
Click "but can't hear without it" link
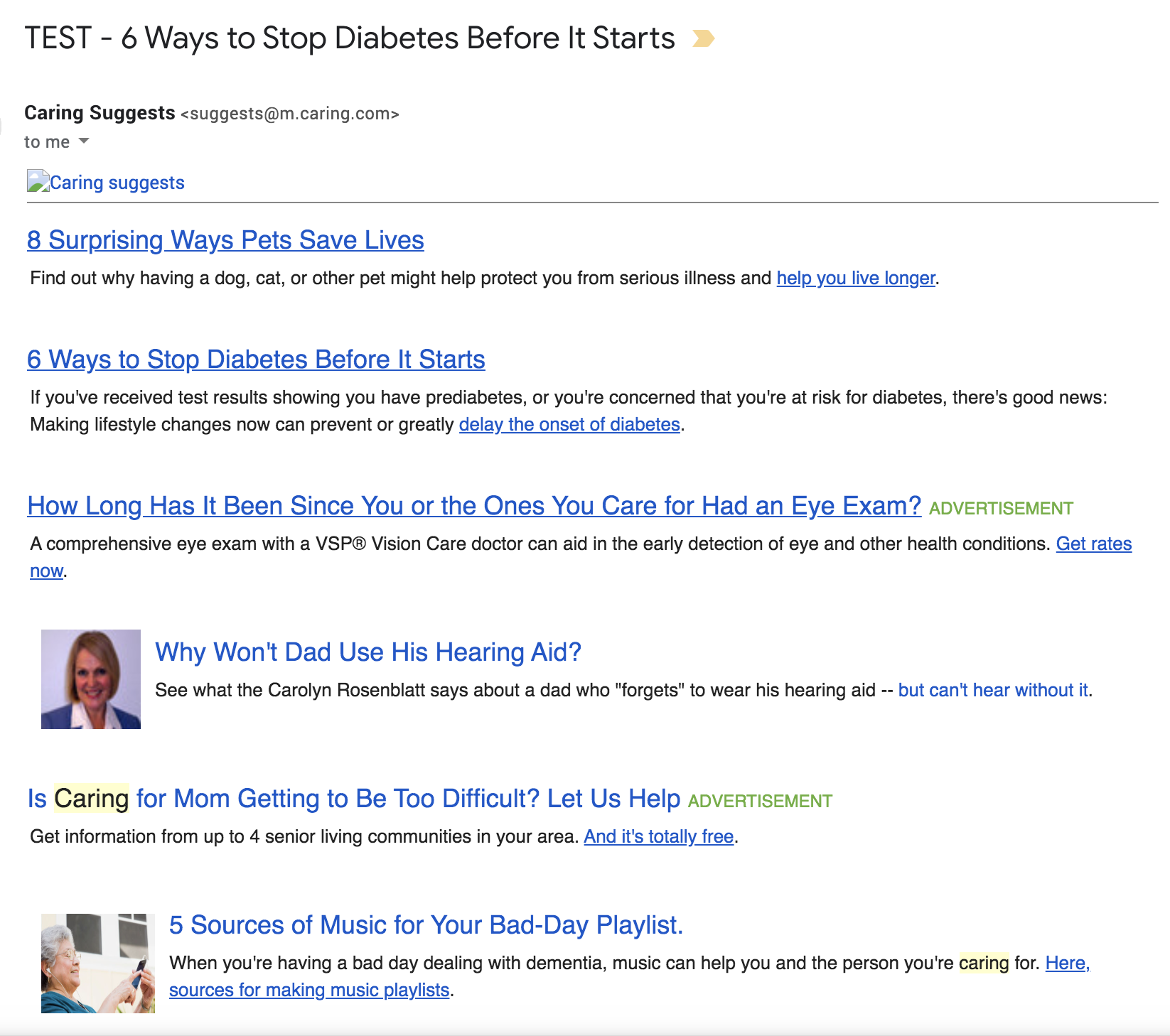[x=993, y=690]
